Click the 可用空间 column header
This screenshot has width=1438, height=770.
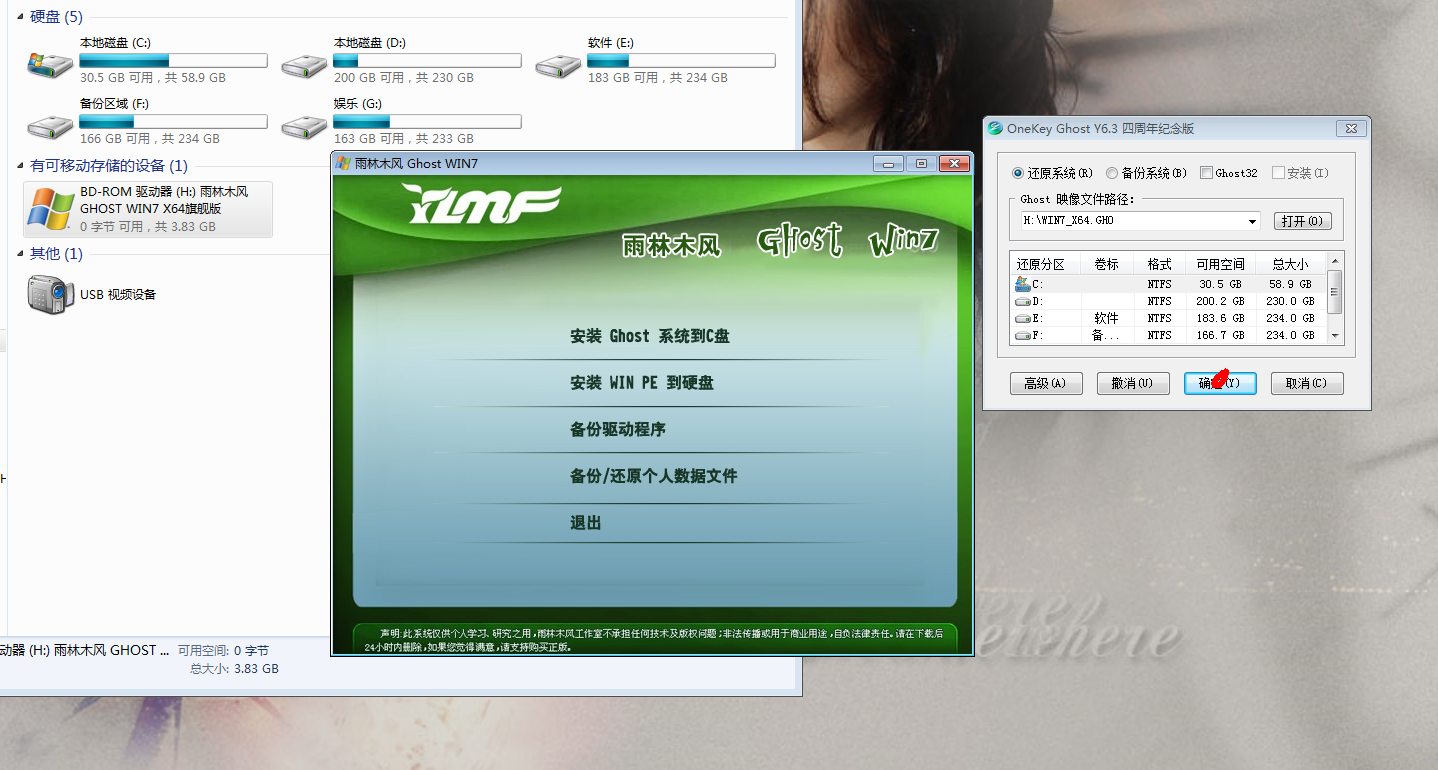[x=1220, y=264]
